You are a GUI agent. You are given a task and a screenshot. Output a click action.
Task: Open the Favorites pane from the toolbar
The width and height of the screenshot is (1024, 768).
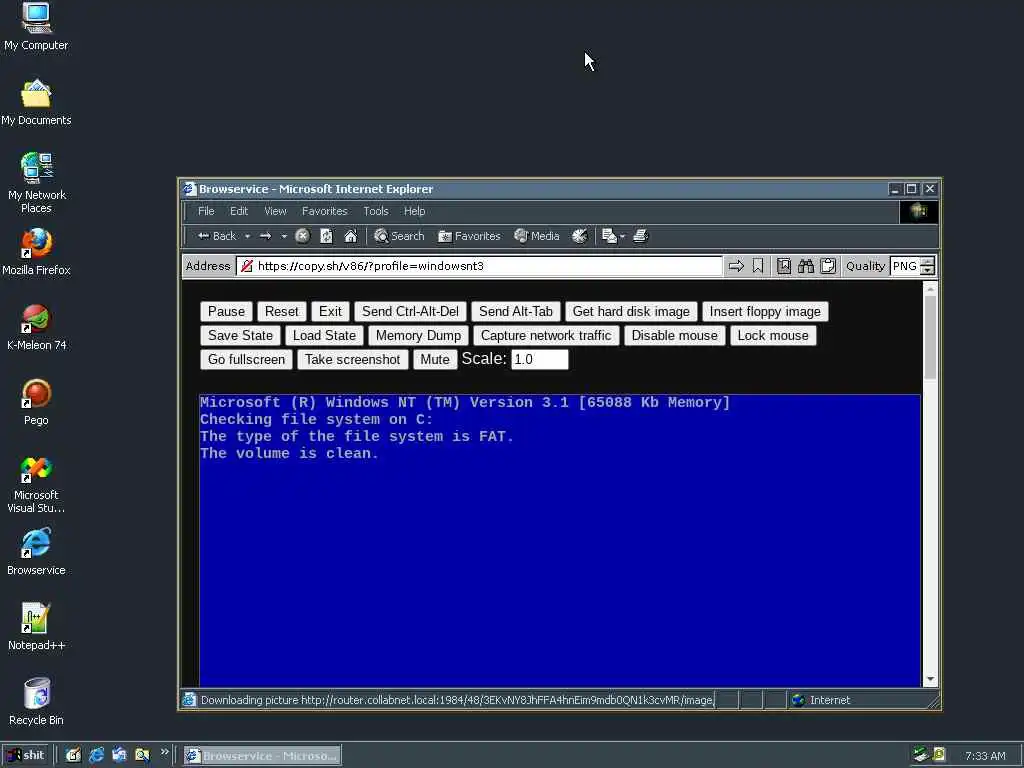(x=469, y=236)
